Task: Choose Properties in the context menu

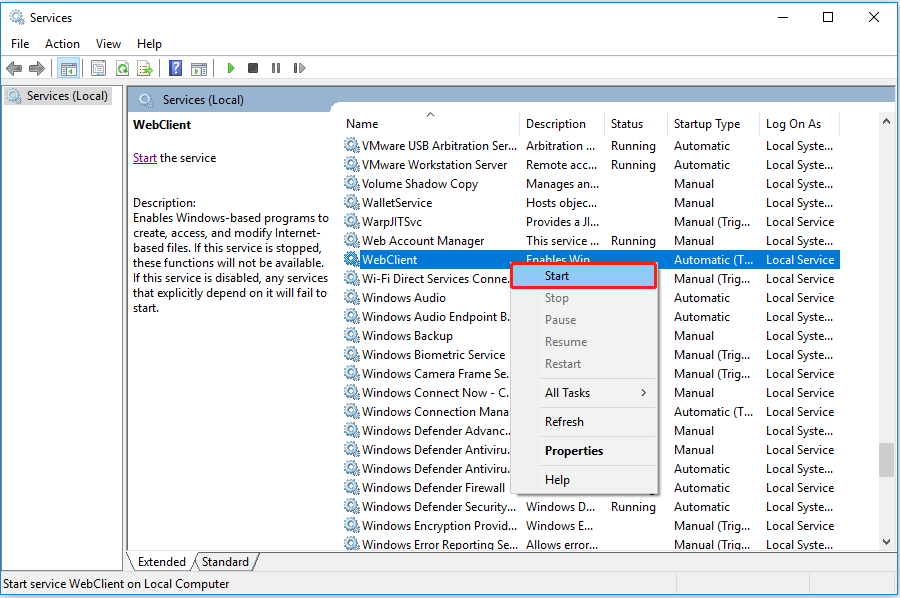Action: click(583, 451)
